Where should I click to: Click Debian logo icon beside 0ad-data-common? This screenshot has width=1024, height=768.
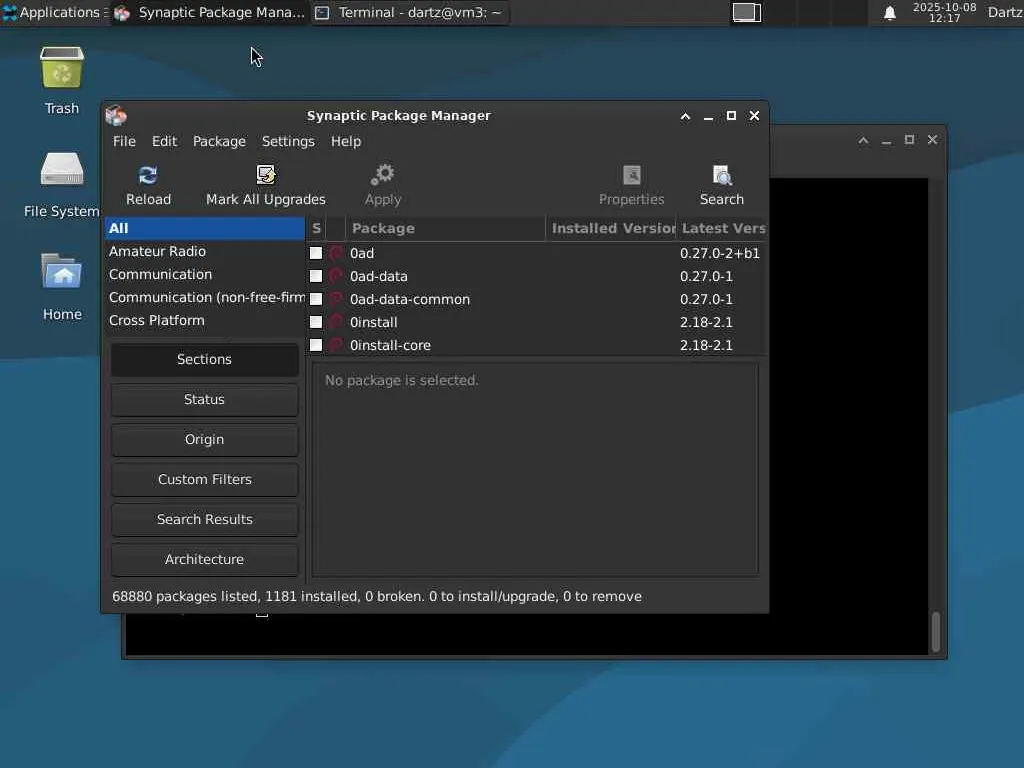pyautogui.click(x=336, y=299)
